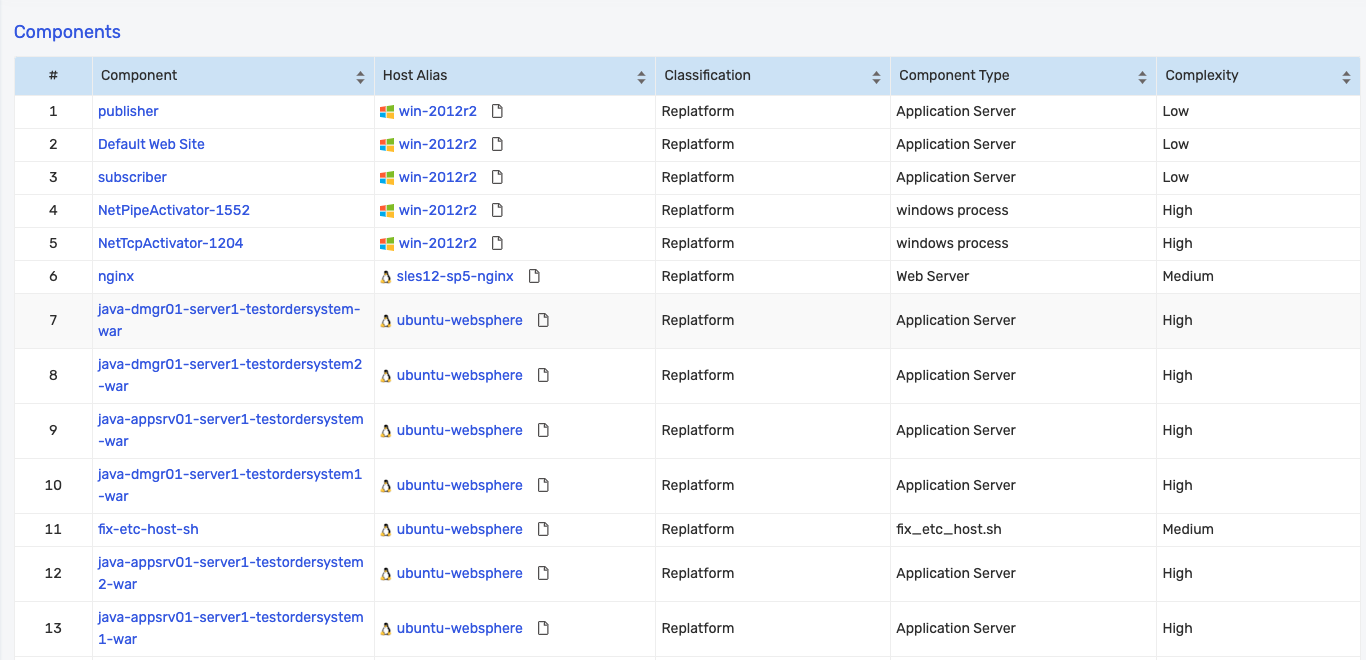Open document icon in java-dmgr01-server1-testordersystem1-war row
This screenshot has height=660, width=1366.
543,485
